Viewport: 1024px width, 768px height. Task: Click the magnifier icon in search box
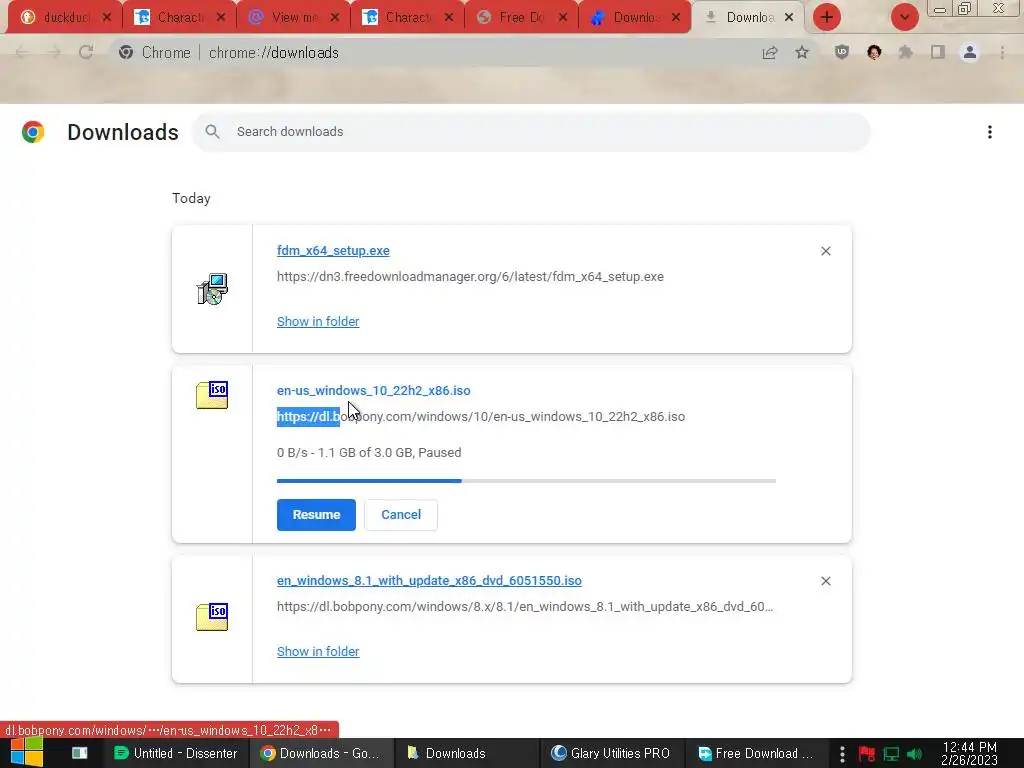tap(212, 132)
